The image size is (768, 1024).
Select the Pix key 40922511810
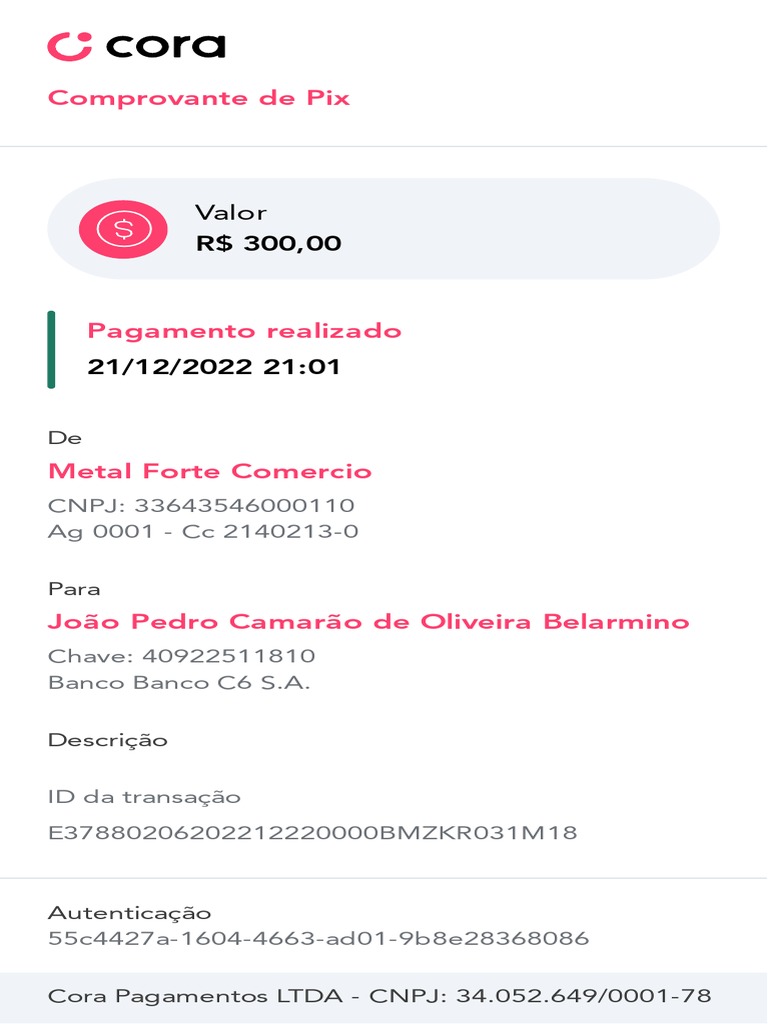[181, 656]
